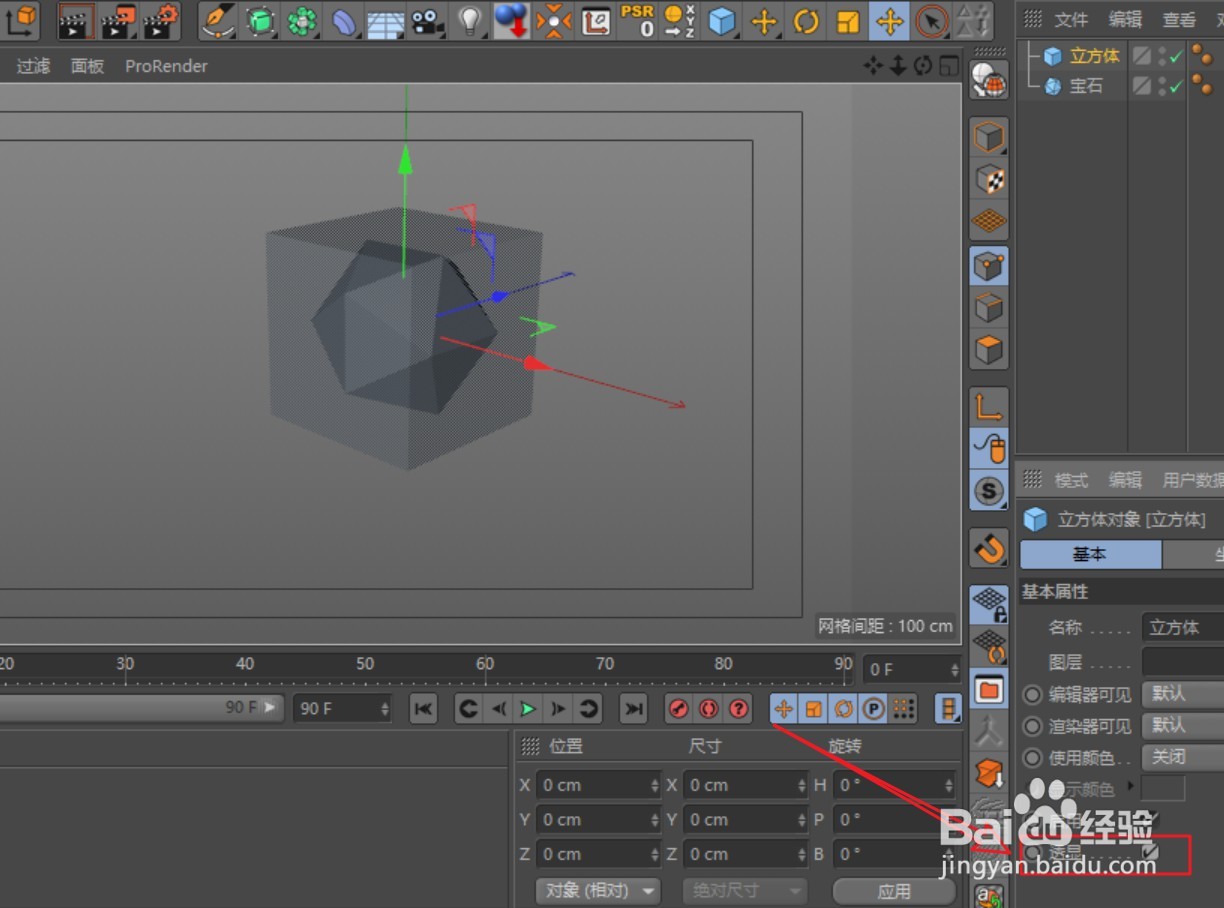Toggle Tweak mode mouse icon
The width and height of the screenshot is (1224, 908).
coord(989,448)
